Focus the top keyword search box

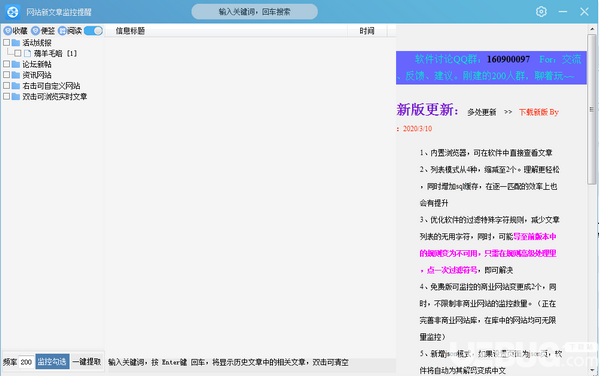254,12
